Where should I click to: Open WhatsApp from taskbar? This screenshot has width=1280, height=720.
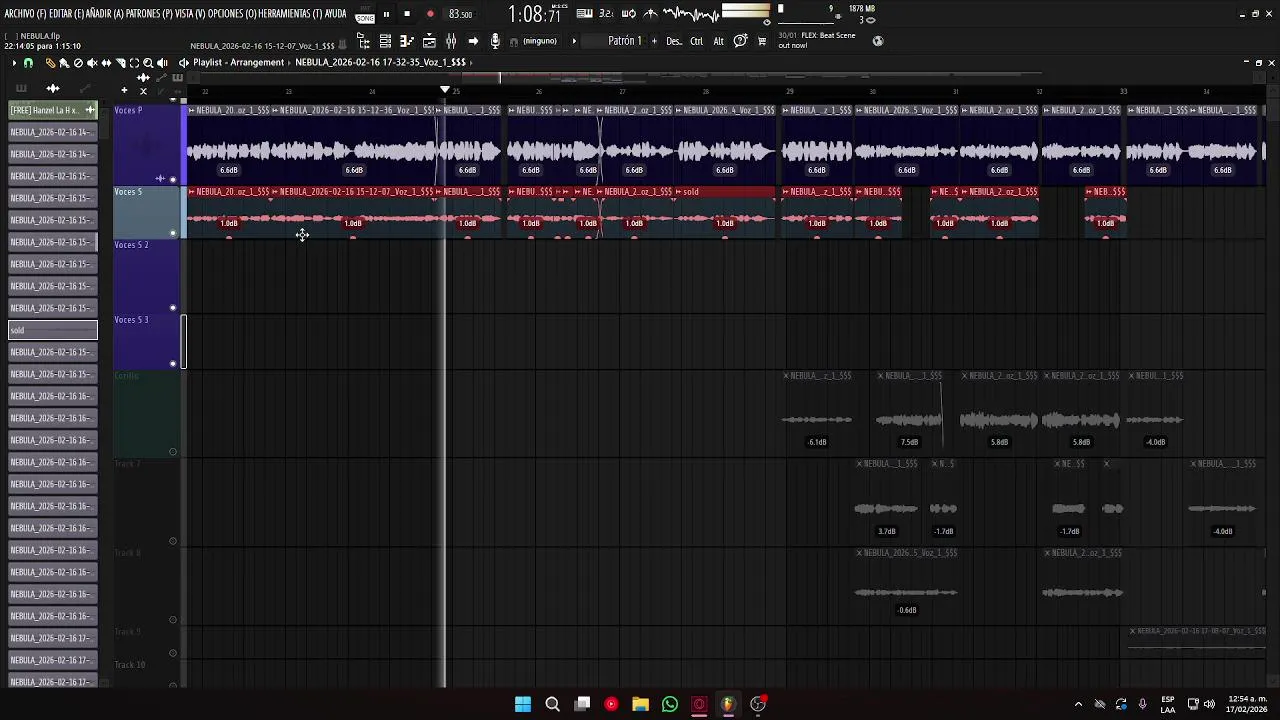click(669, 704)
